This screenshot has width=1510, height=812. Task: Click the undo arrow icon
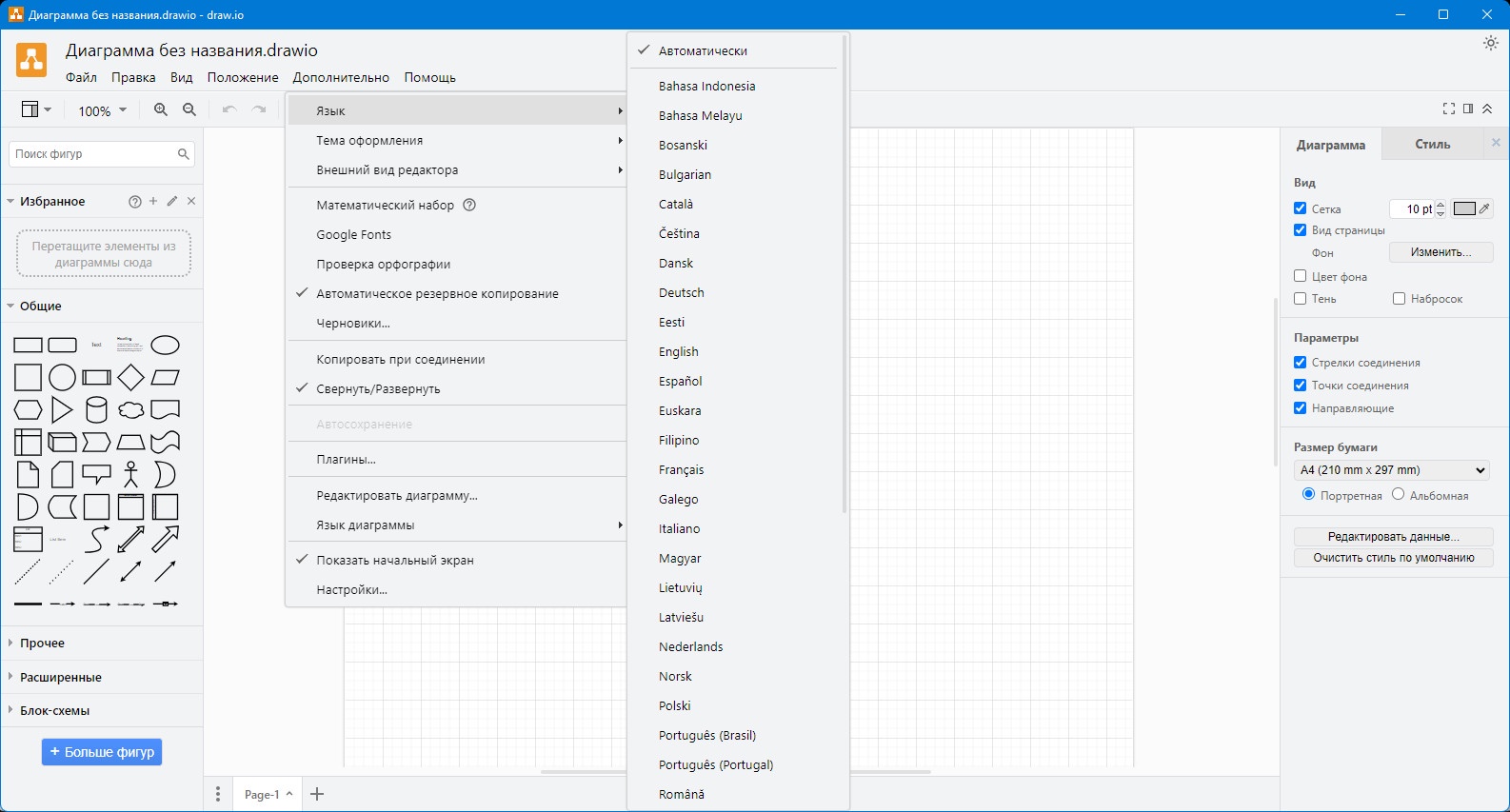tap(229, 109)
